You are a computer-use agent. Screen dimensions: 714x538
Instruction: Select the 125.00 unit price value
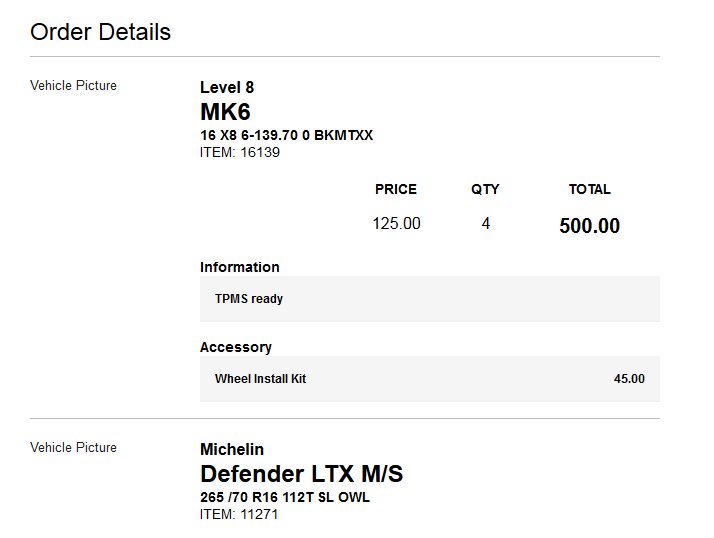point(396,223)
